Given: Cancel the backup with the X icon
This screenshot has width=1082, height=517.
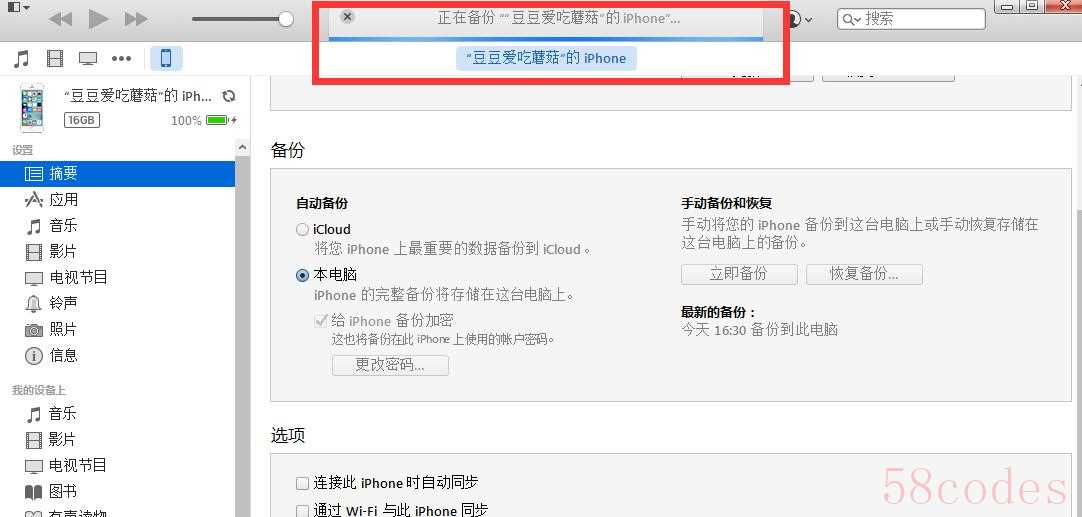Looking at the screenshot, I should 348,17.
